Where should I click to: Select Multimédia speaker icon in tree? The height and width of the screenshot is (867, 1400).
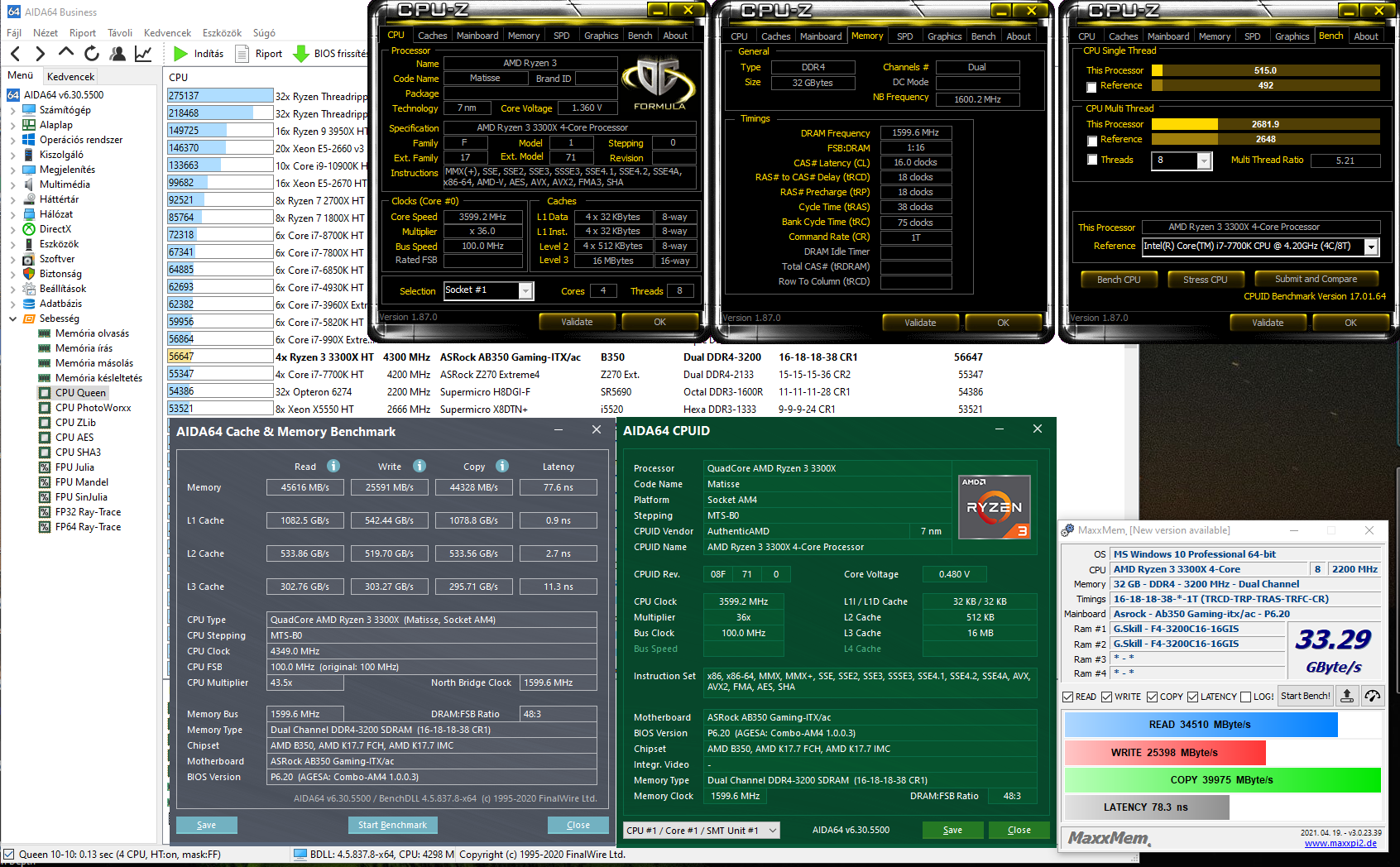pyautogui.click(x=30, y=184)
